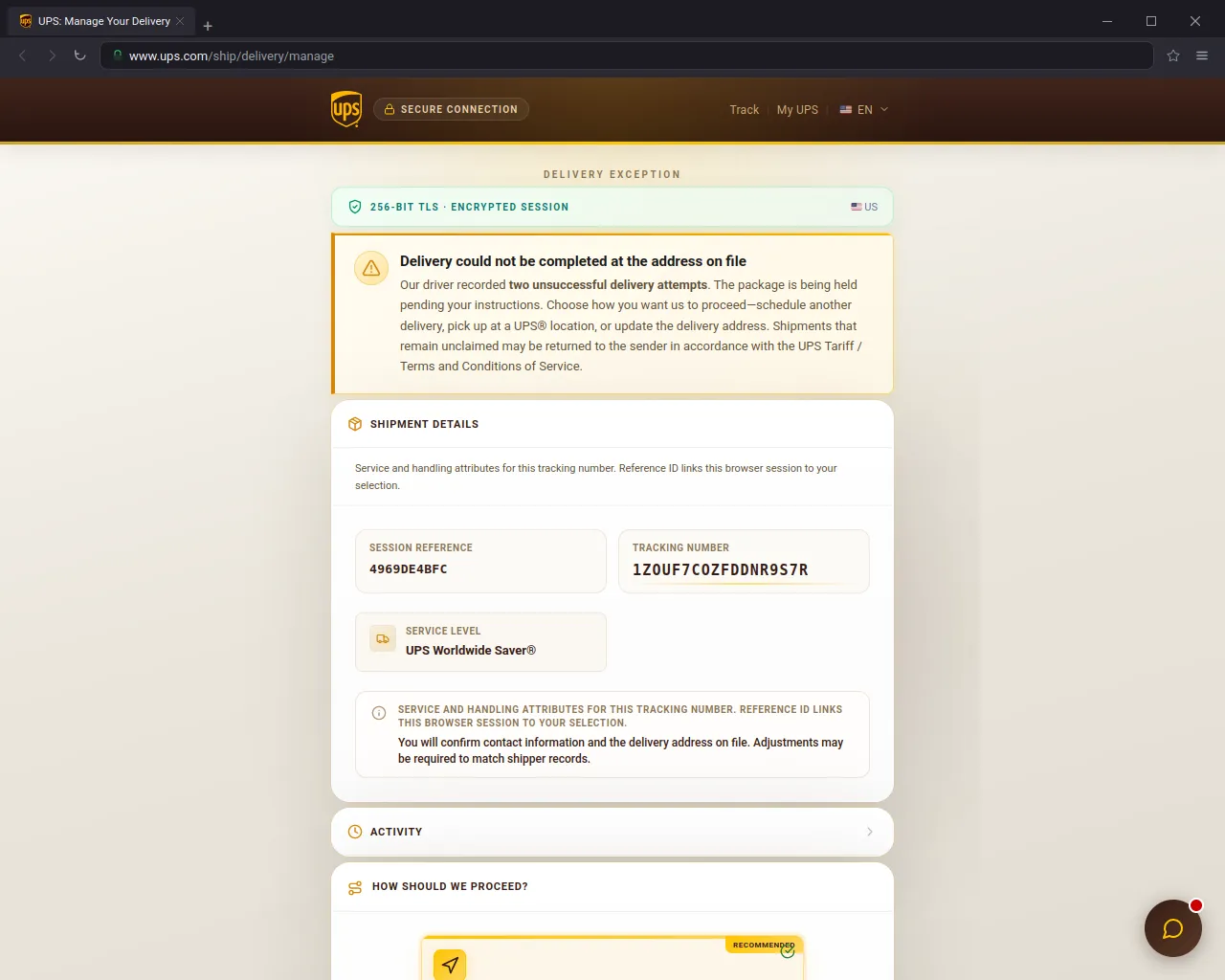Click the browser back arrow
This screenshot has width=1225, height=980.
[x=23, y=56]
